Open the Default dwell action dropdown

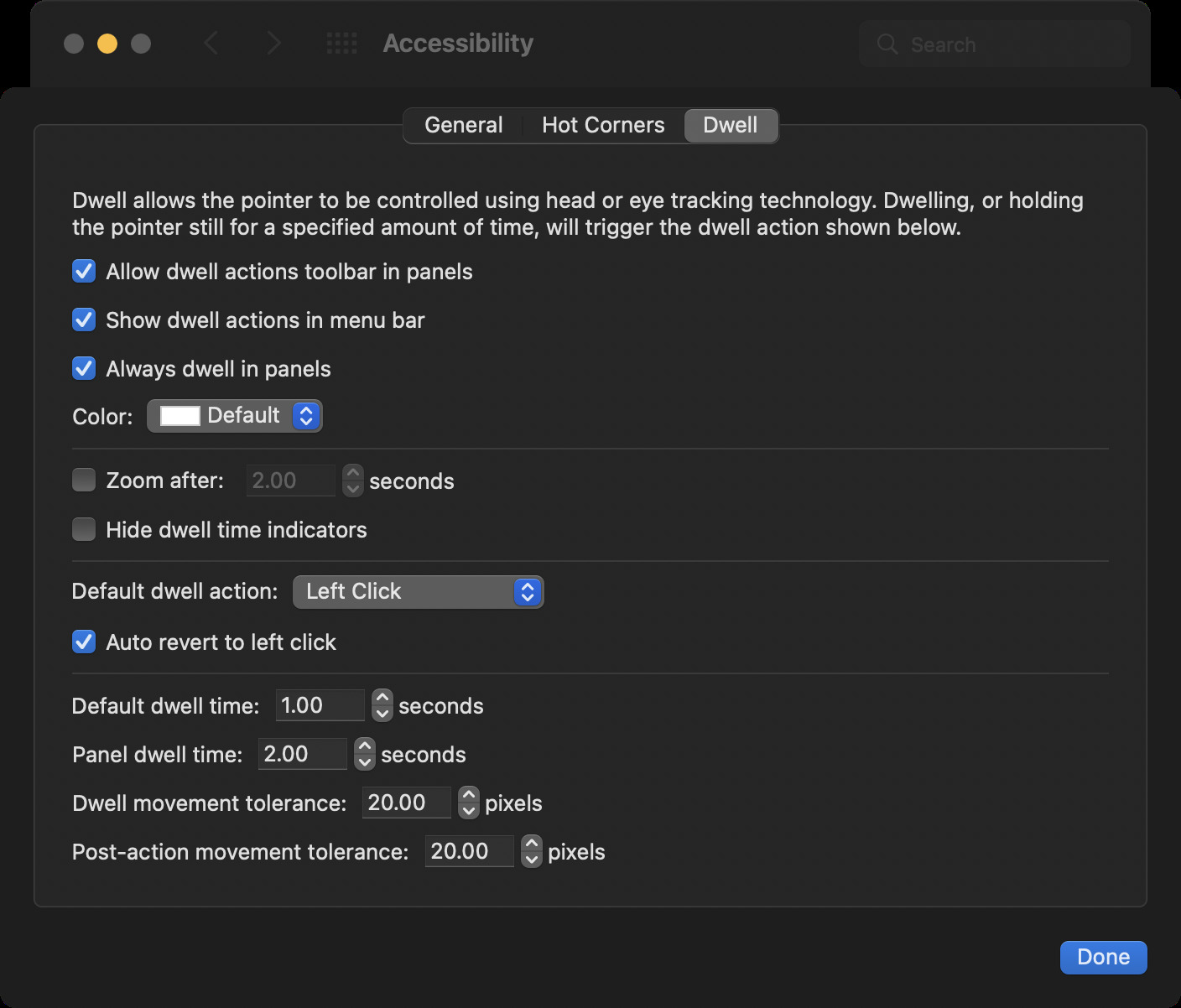[x=418, y=592]
